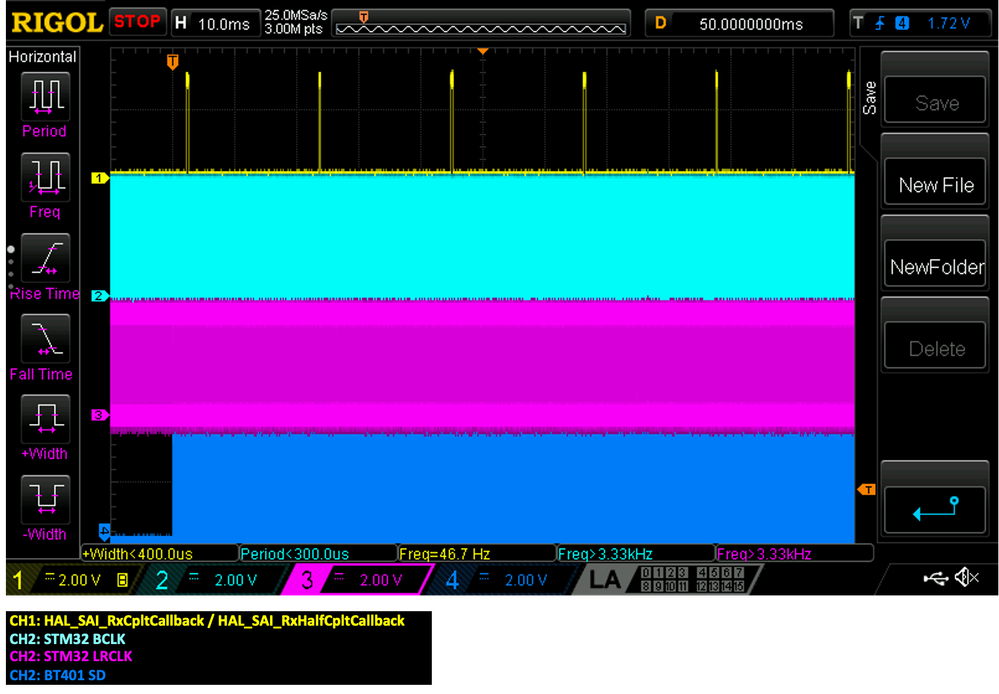Click the measurement menu page indicator dots

(x=11, y=268)
